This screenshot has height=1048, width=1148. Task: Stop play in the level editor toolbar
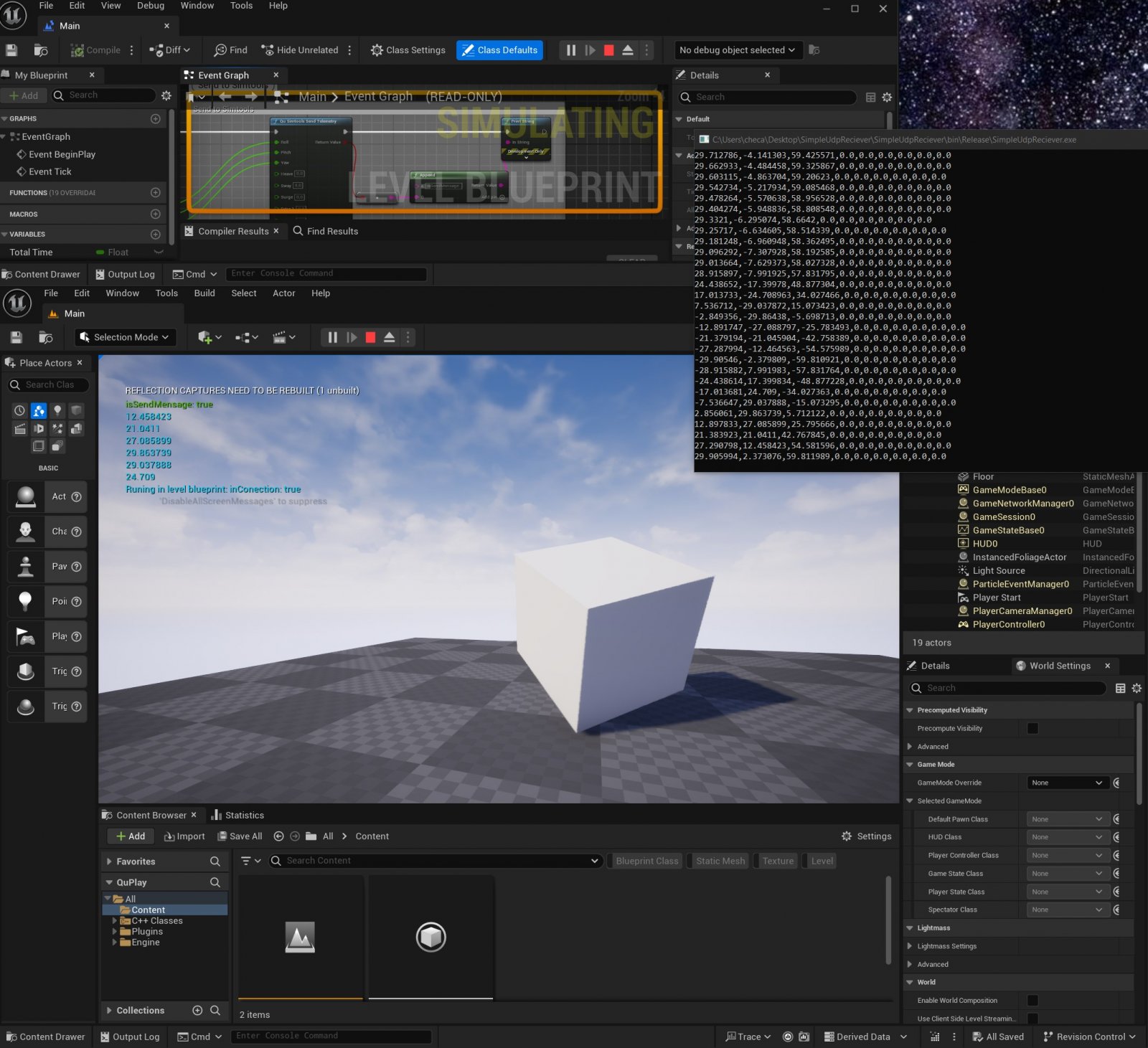pos(370,338)
